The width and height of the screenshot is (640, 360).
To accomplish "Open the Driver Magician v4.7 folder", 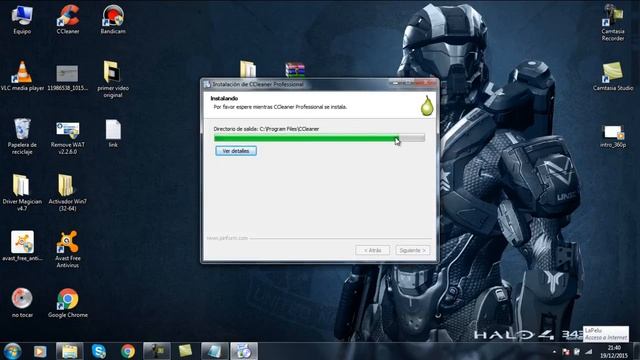I will (x=22, y=192).
